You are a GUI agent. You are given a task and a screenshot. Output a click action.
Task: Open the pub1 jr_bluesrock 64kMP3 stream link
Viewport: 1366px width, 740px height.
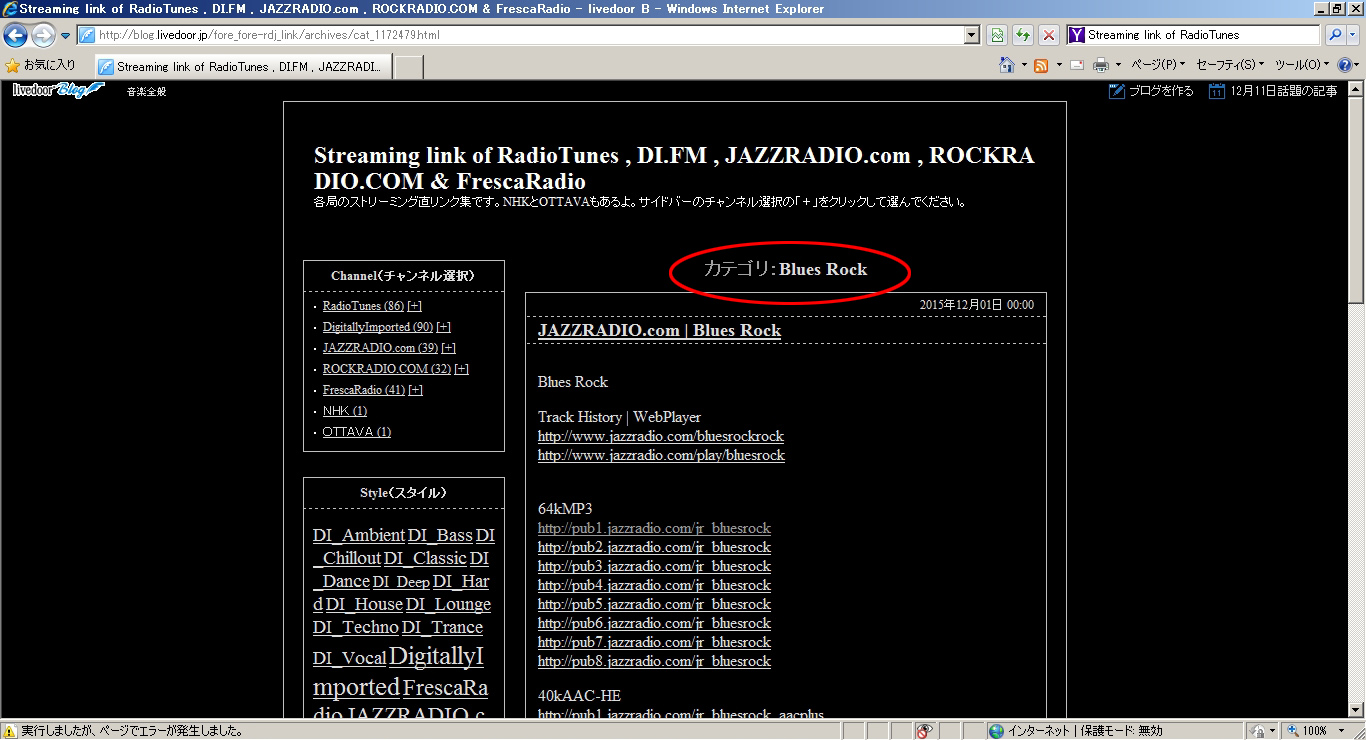654,529
